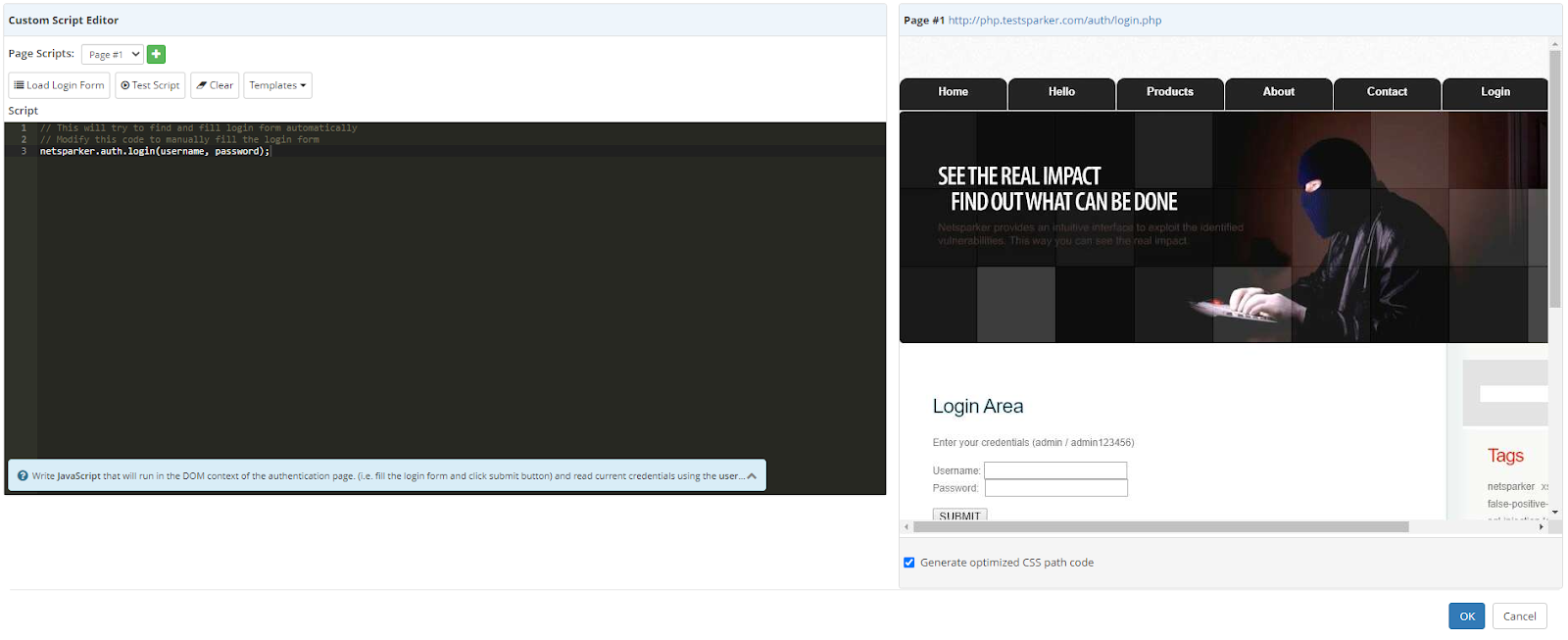Click the netsparker tag in Tags
1568x640 pixels.
[1511, 487]
